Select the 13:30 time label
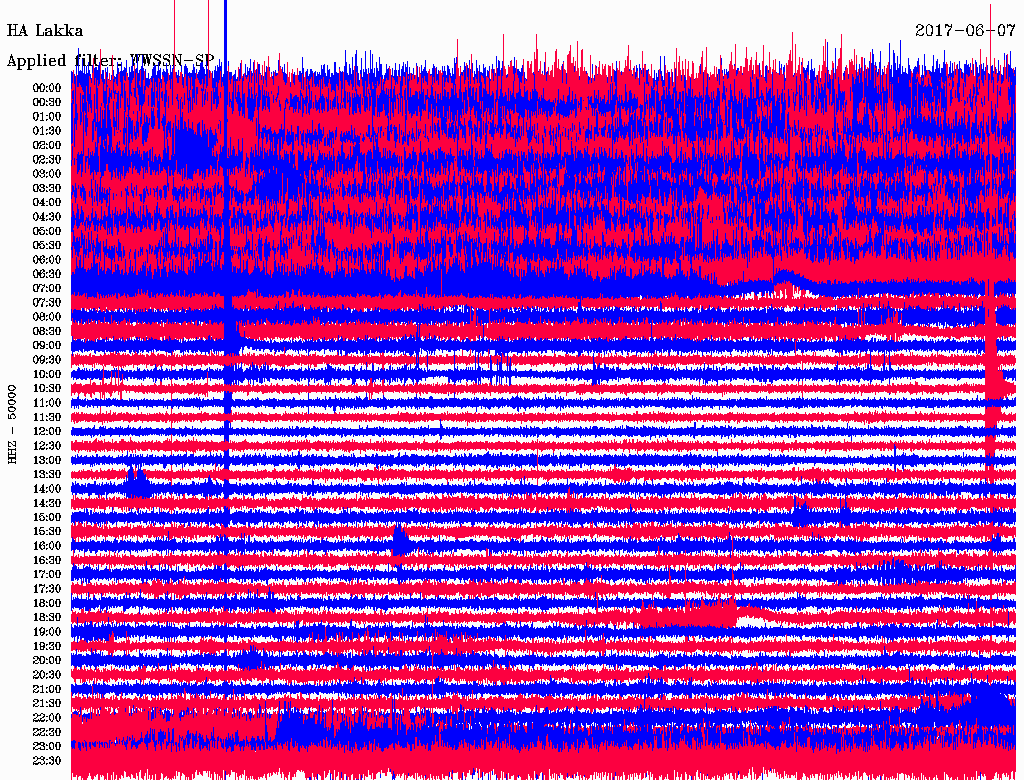Screen dimensions: 1024x780 point(47,475)
